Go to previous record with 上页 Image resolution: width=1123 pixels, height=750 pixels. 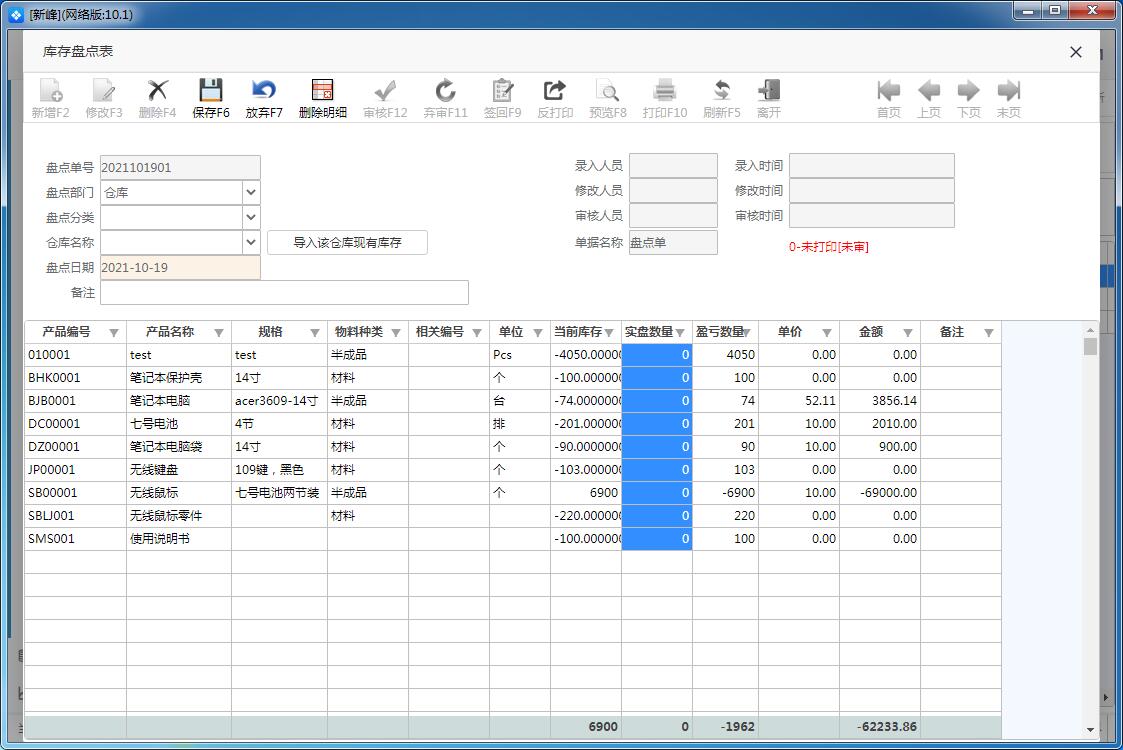[929, 91]
